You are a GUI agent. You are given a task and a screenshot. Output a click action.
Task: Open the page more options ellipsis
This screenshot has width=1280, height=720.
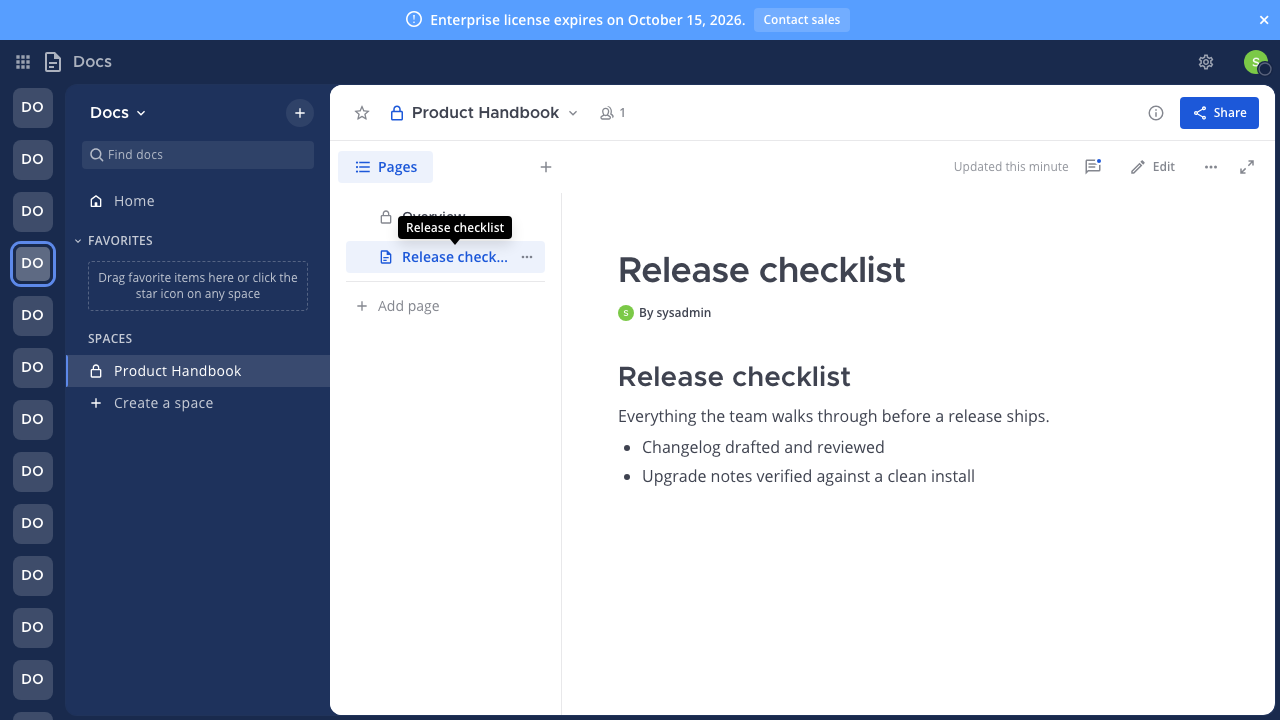point(1211,167)
